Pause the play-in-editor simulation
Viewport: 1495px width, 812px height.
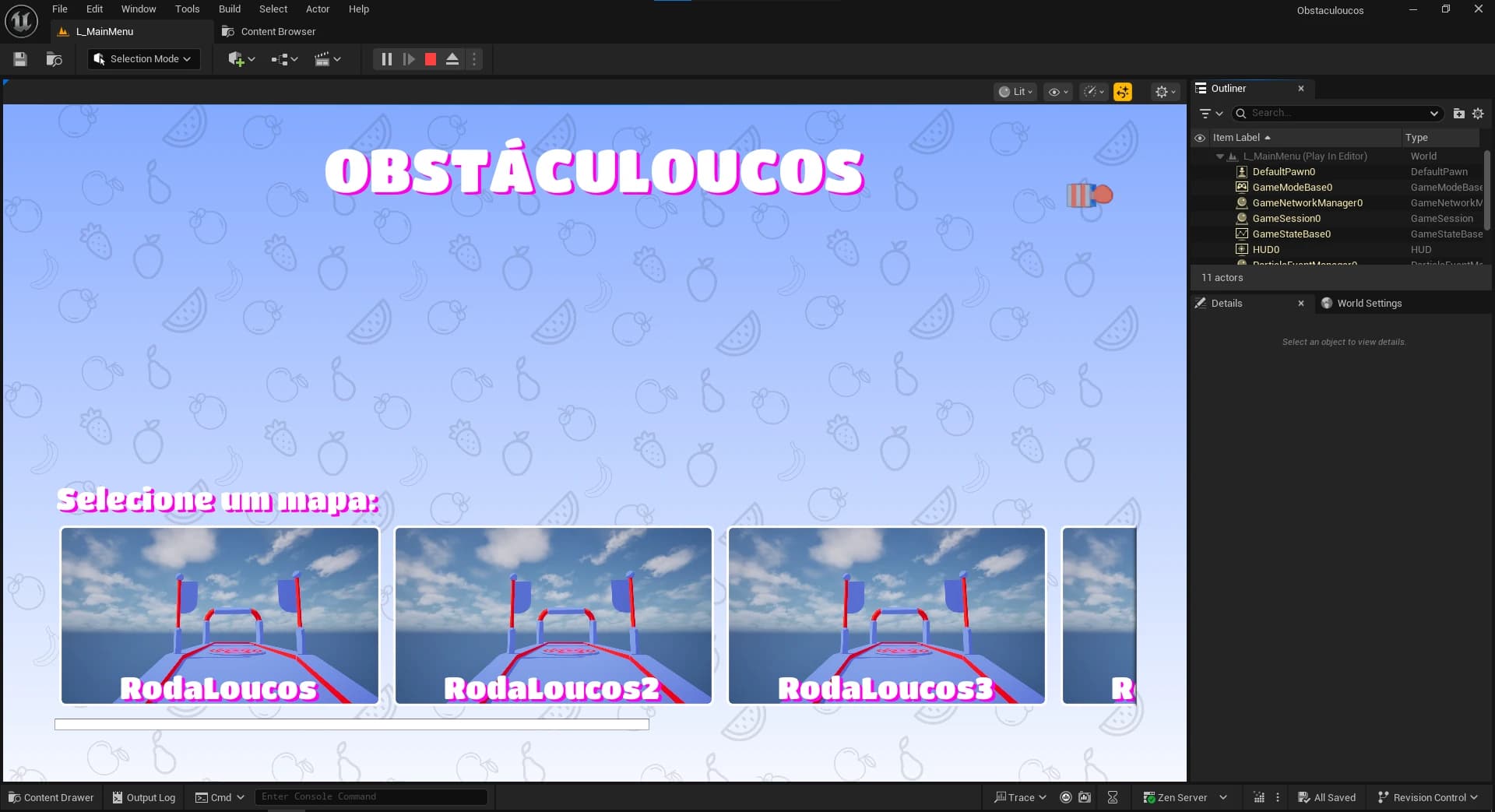[x=386, y=59]
